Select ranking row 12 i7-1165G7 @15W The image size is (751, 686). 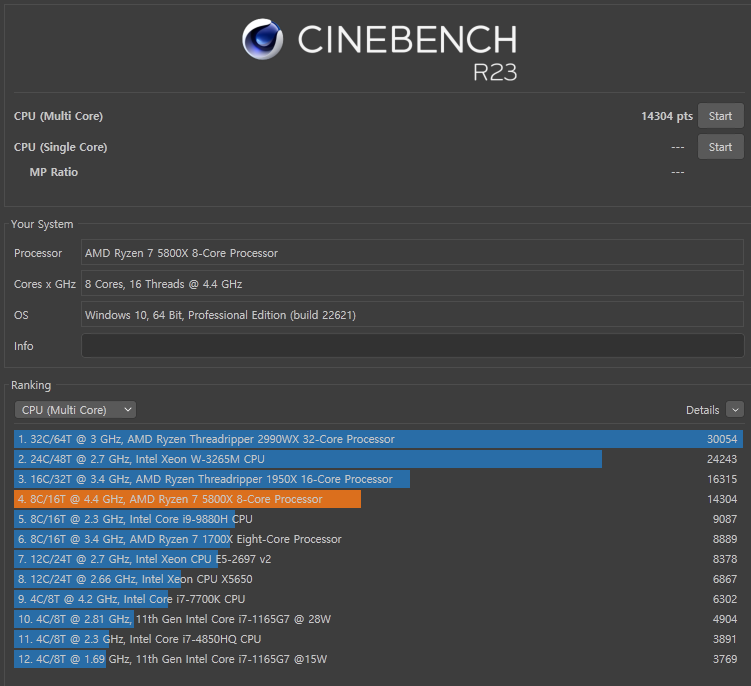[x=378, y=659]
